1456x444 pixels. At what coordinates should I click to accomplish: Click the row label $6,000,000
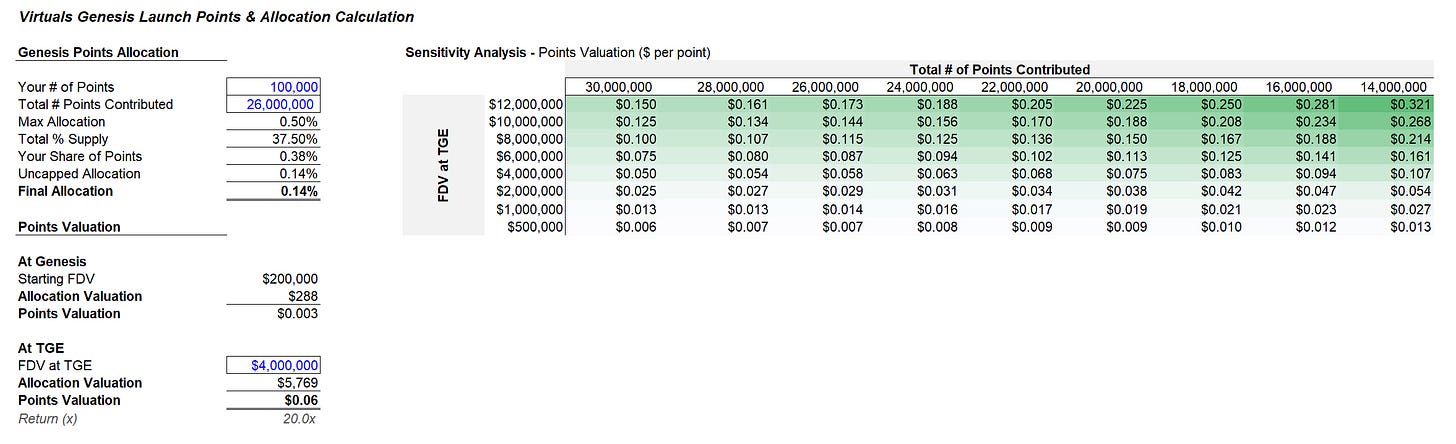pos(531,156)
